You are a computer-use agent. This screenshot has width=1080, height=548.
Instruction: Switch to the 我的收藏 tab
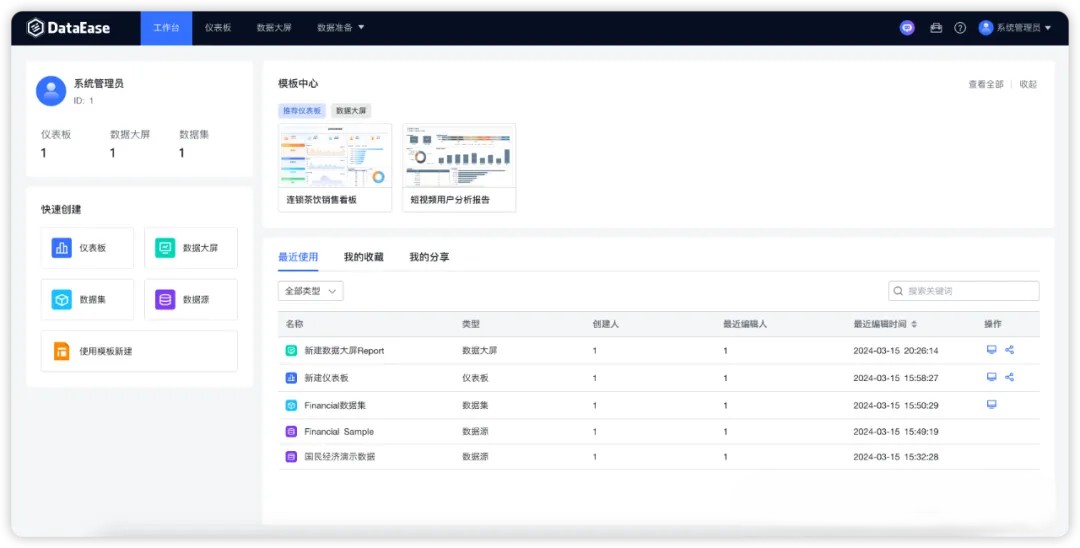(x=363, y=257)
